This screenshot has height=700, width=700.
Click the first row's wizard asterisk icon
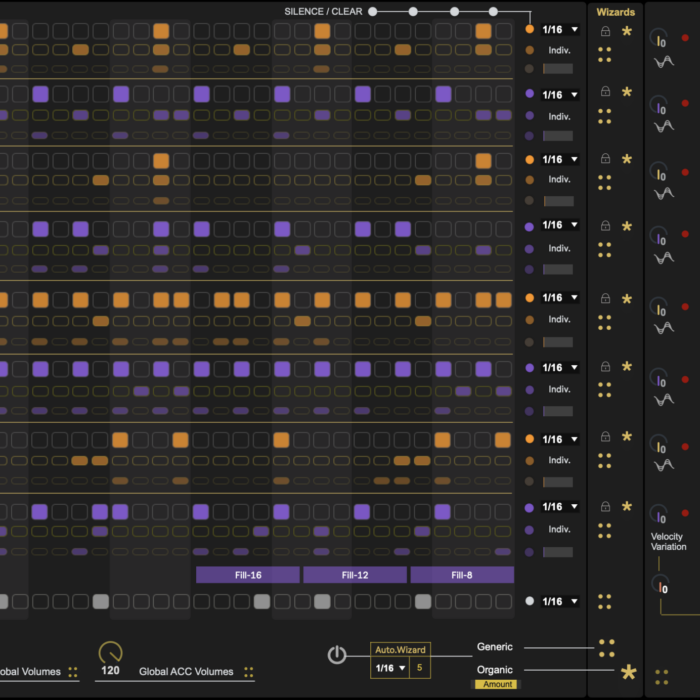point(627,32)
